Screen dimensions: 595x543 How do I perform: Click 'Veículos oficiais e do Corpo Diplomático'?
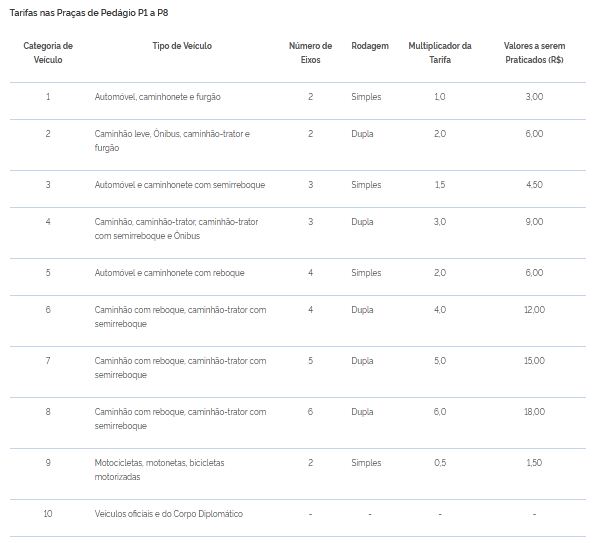tap(168, 514)
